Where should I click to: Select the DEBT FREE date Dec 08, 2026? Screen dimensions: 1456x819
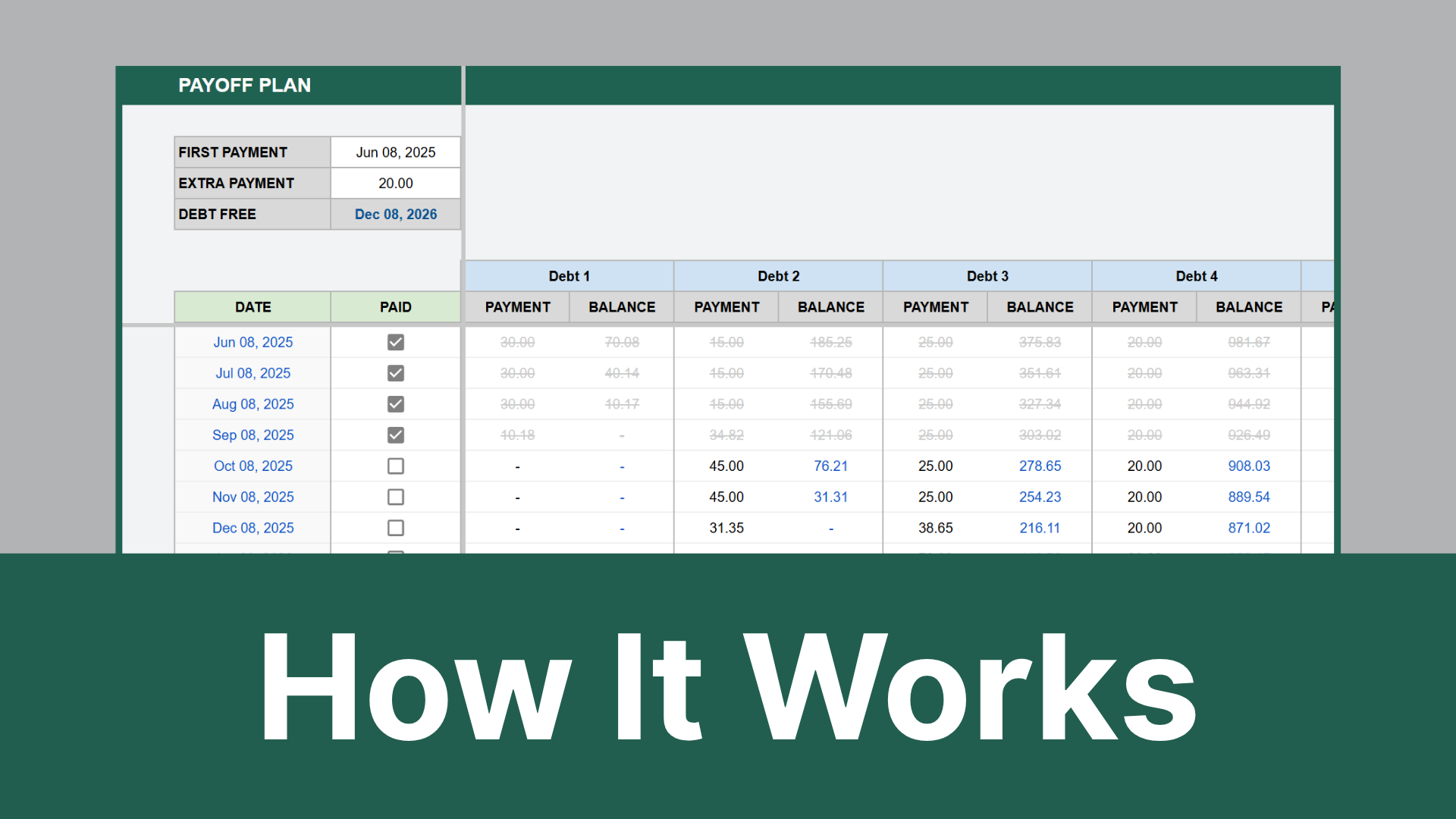tap(395, 214)
